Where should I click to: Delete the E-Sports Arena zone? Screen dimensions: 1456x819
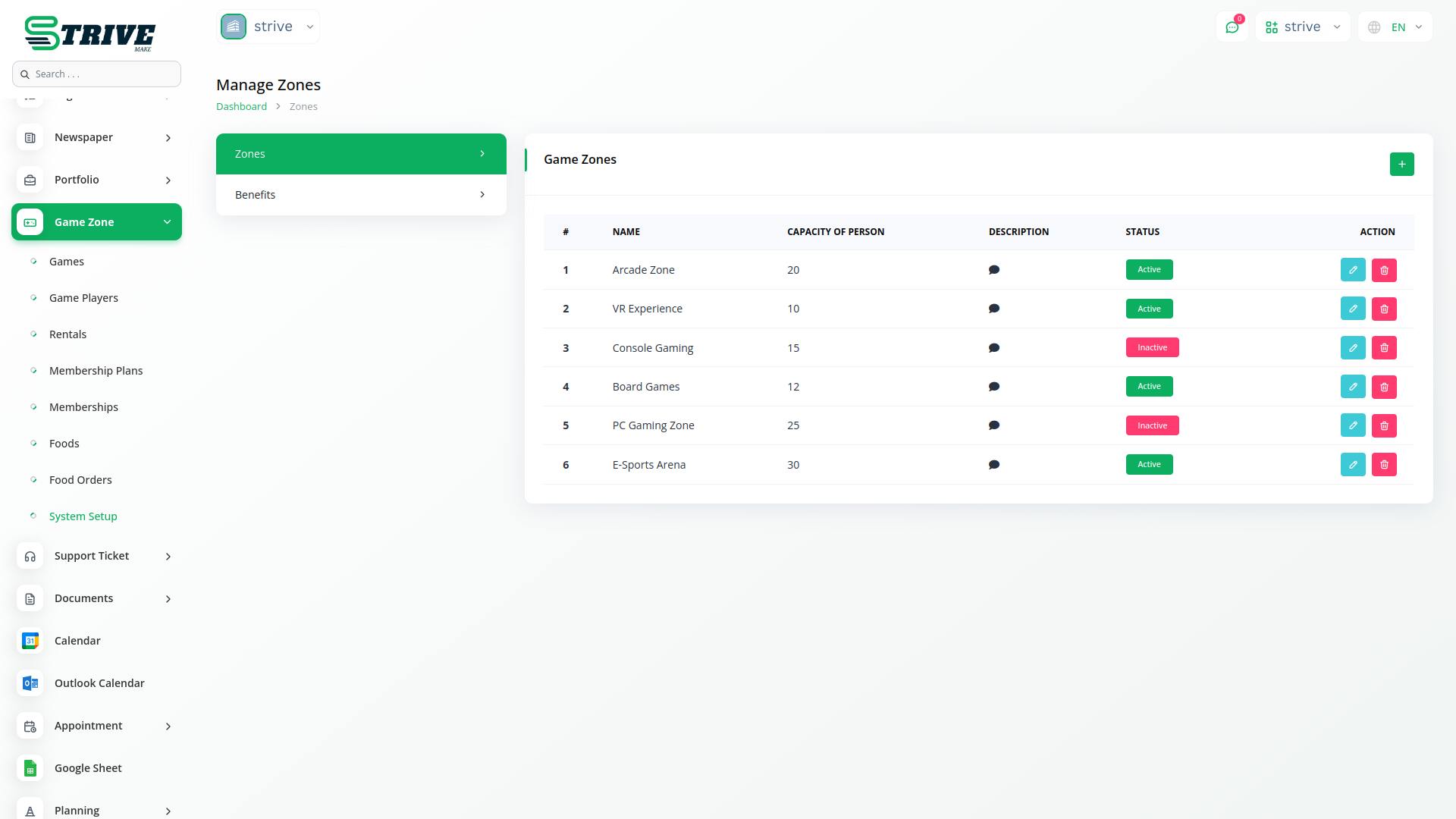point(1384,465)
